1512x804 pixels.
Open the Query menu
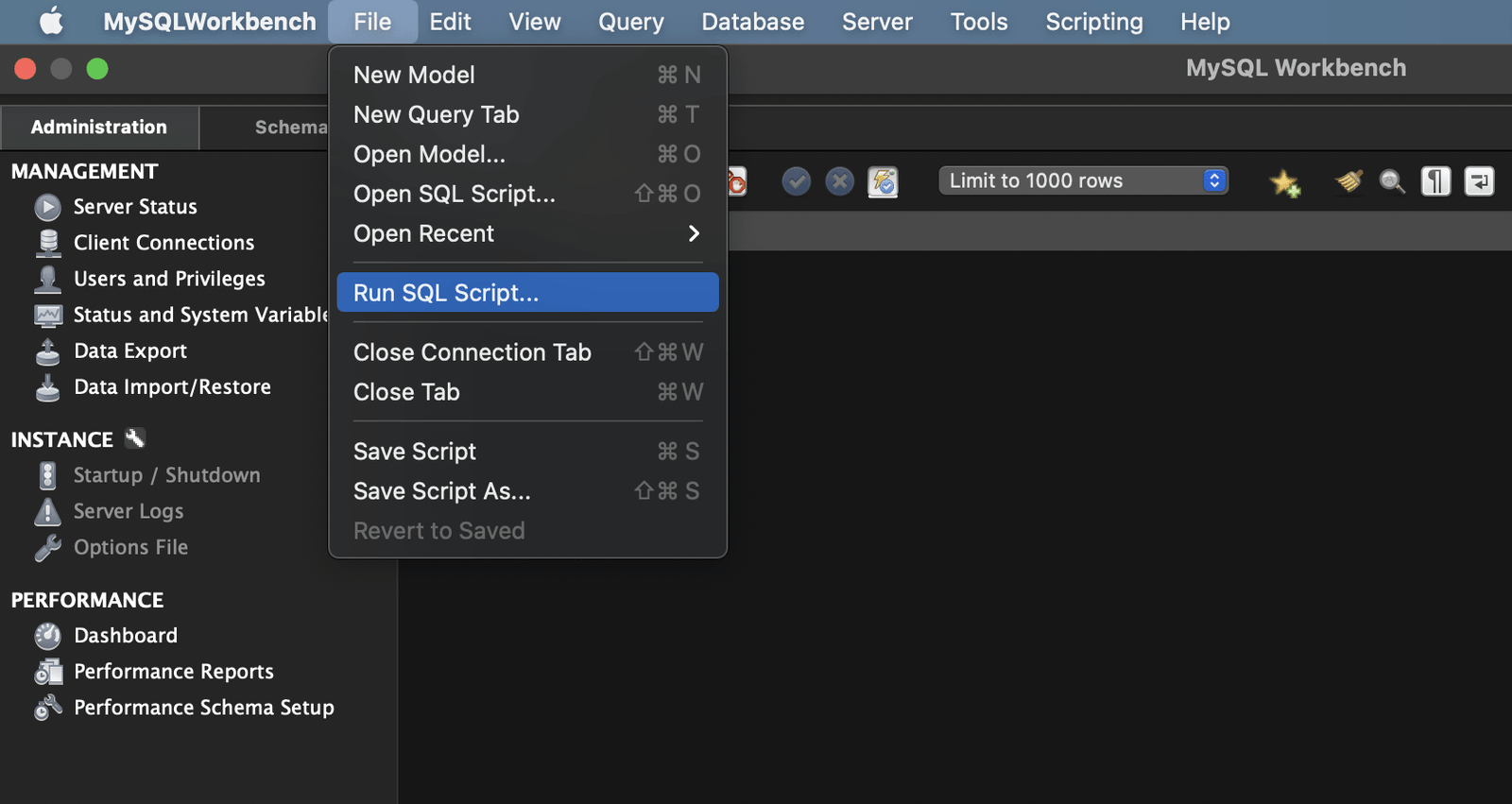[631, 22]
